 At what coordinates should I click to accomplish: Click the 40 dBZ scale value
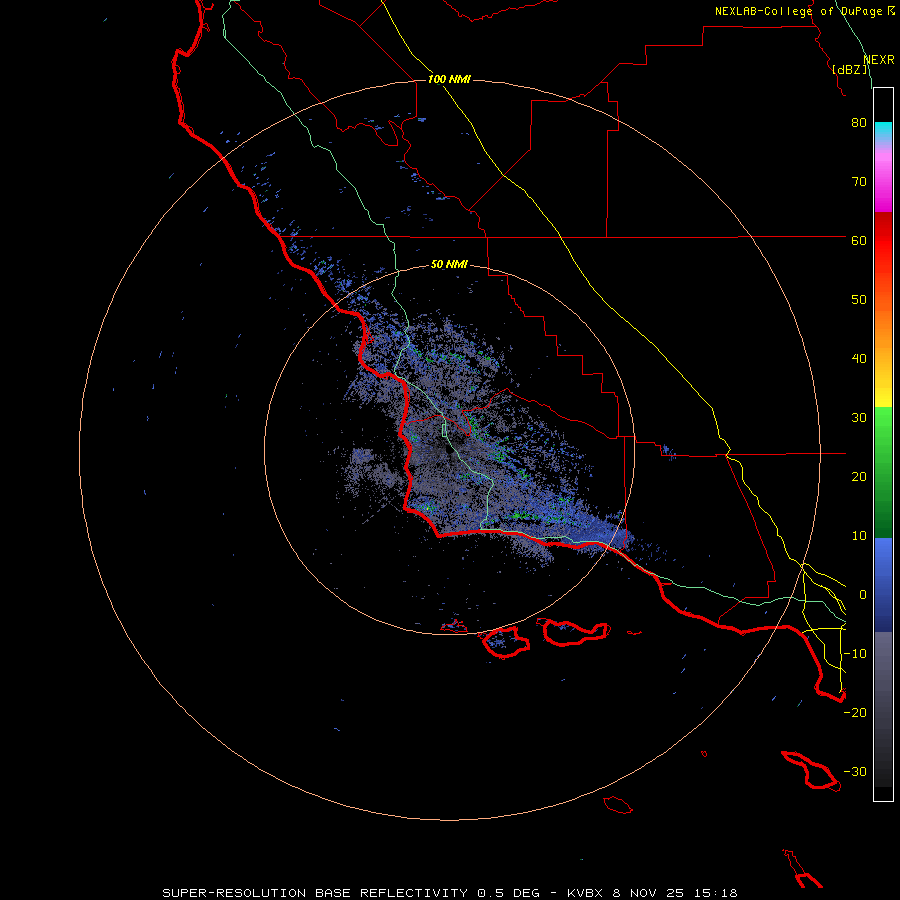[859, 359]
